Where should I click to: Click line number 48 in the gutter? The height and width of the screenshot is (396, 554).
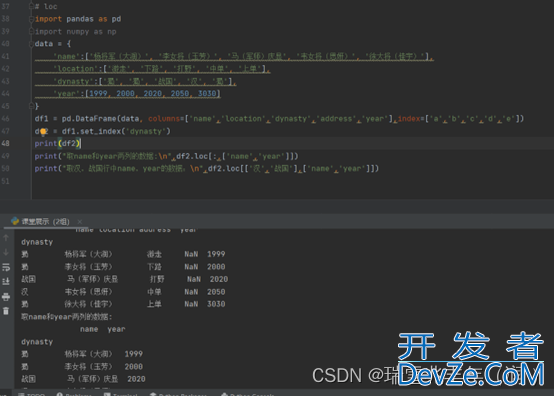pyautogui.click(x=5, y=143)
